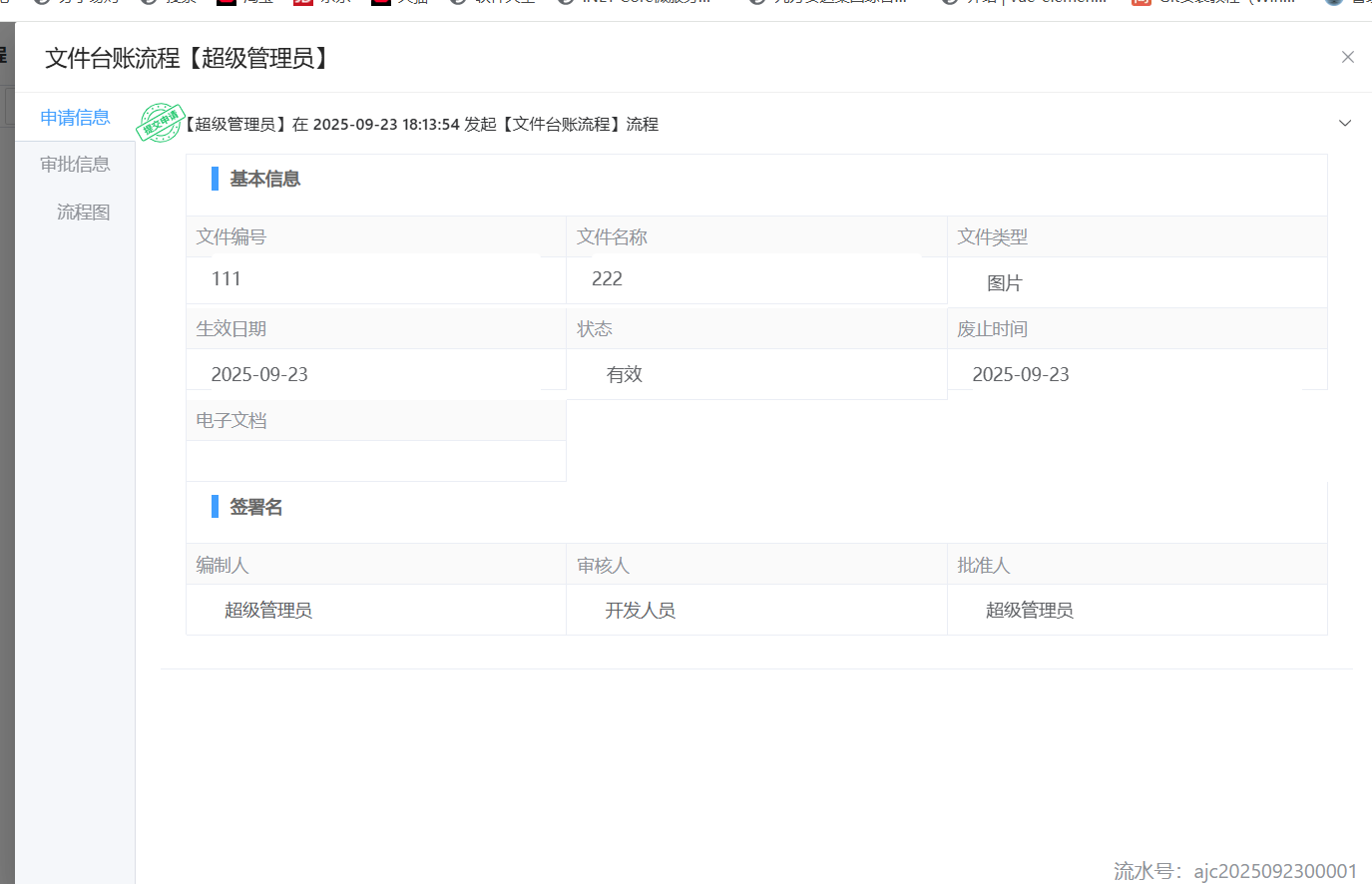
Task: Open the 审批信息 tab
Action: (x=75, y=165)
